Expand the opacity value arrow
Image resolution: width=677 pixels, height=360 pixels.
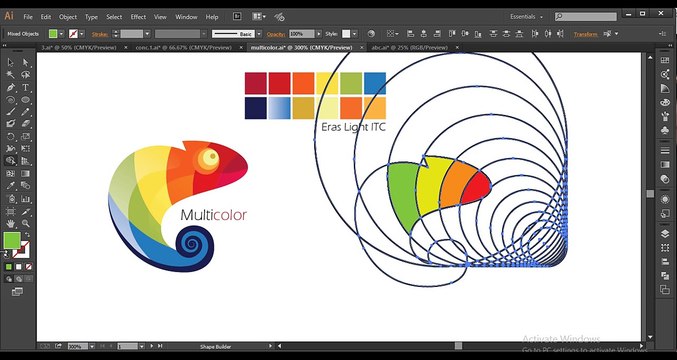point(319,34)
